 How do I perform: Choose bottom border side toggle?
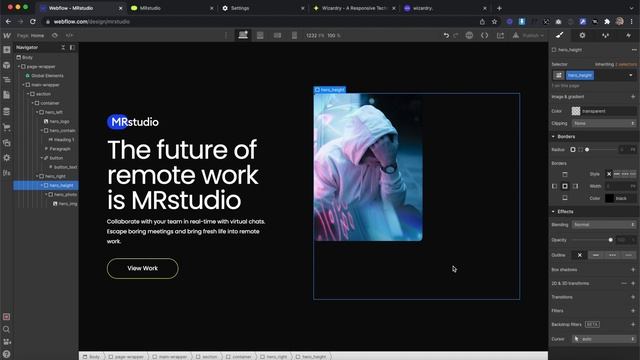coord(565,198)
